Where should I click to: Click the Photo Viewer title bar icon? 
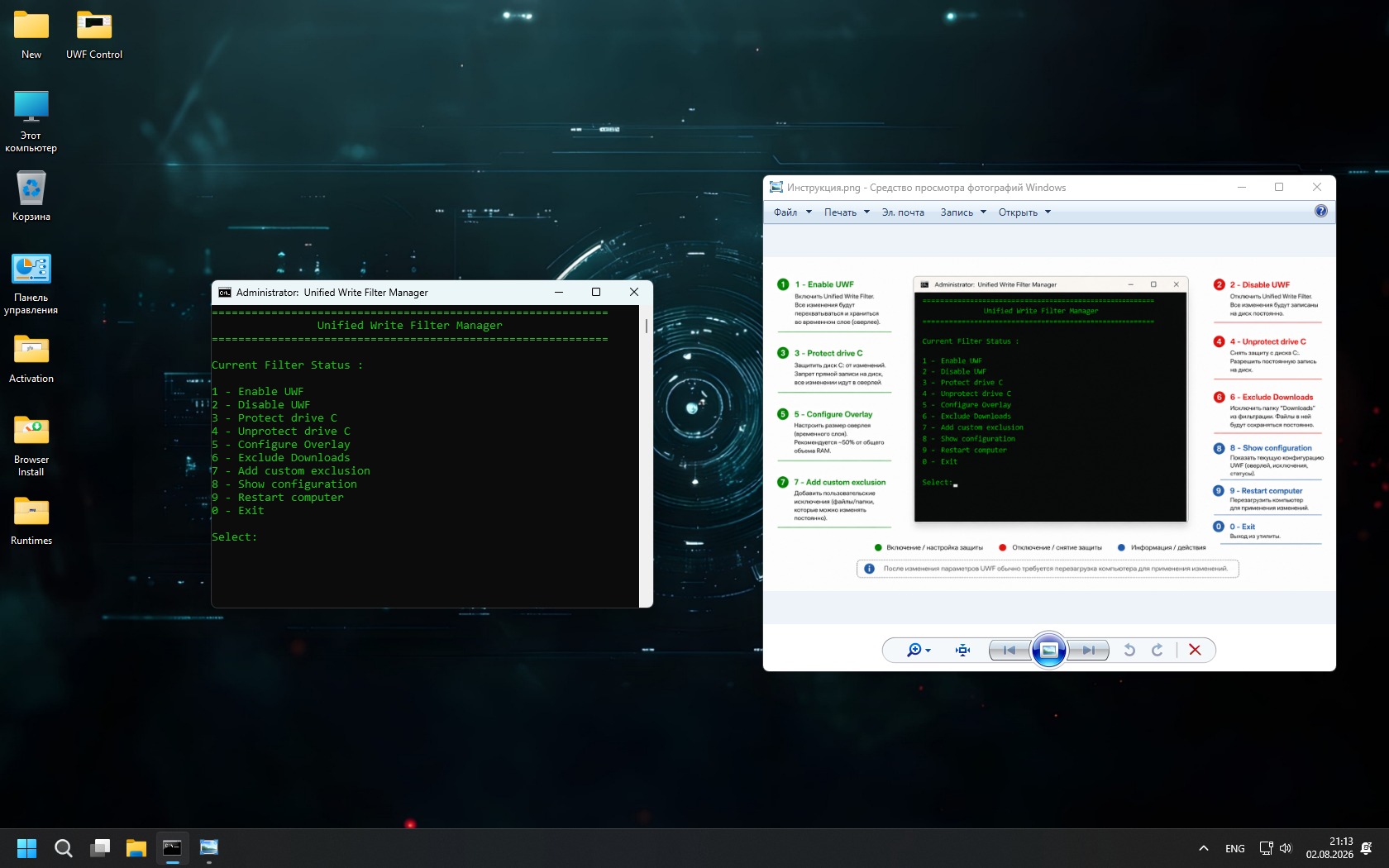click(776, 188)
